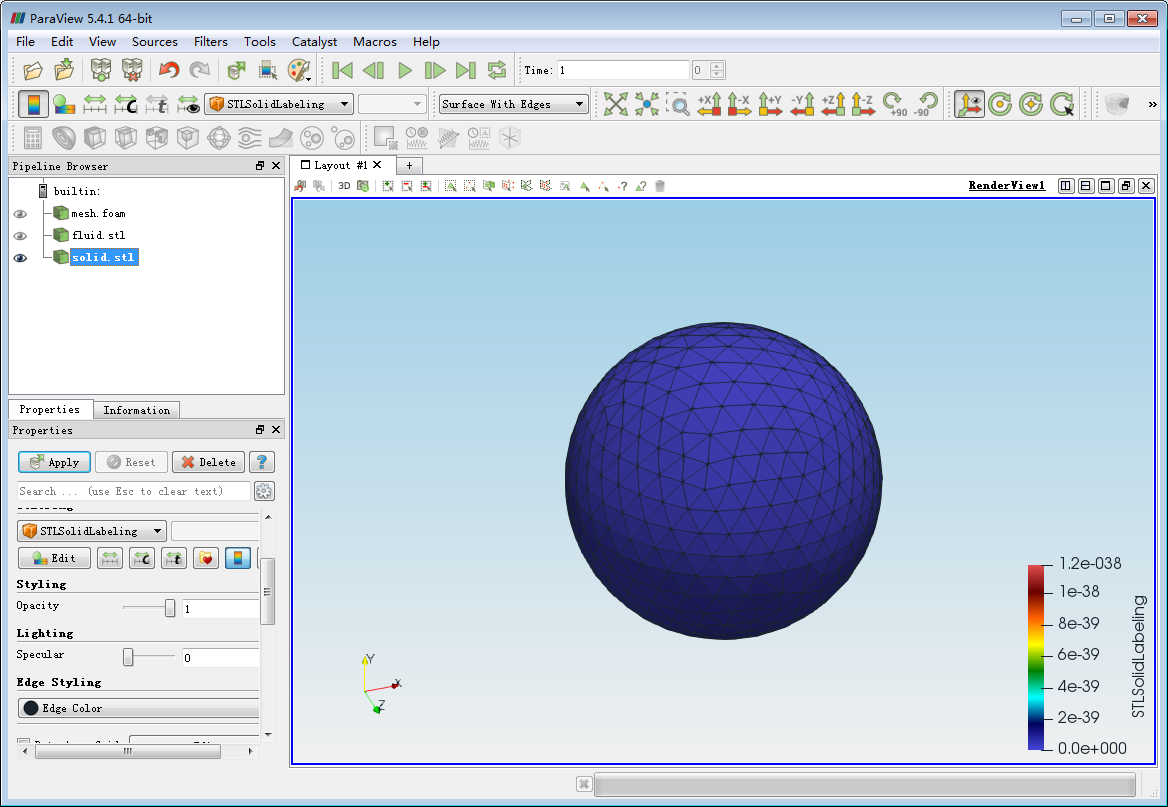Expand the STLSolidLabeling dropdown in Properties panel
The height and width of the screenshot is (807, 1168).
tap(92, 531)
